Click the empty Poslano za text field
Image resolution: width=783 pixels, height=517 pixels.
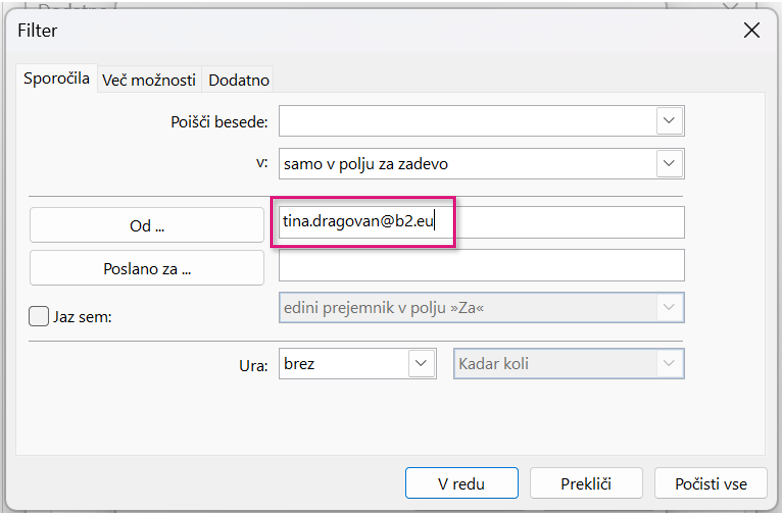coord(481,265)
